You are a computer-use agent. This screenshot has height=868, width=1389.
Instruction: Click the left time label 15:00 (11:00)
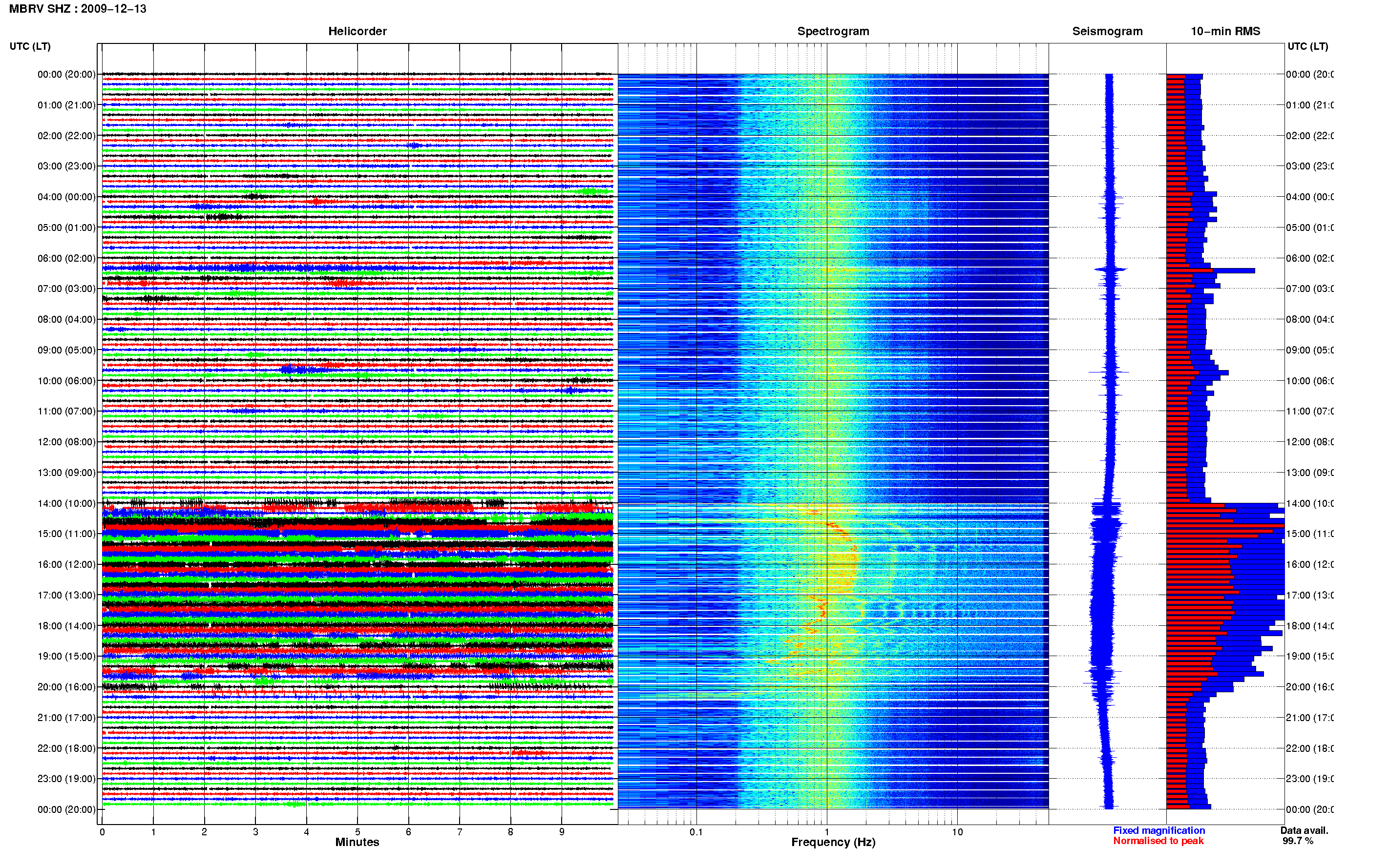tap(66, 533)
